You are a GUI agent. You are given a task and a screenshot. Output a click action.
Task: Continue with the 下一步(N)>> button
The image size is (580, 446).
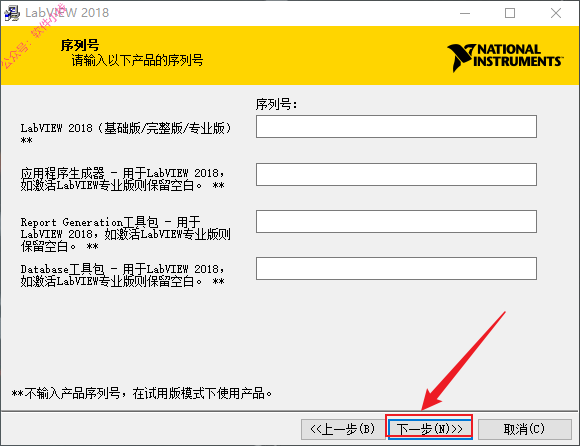click(429, 429)
